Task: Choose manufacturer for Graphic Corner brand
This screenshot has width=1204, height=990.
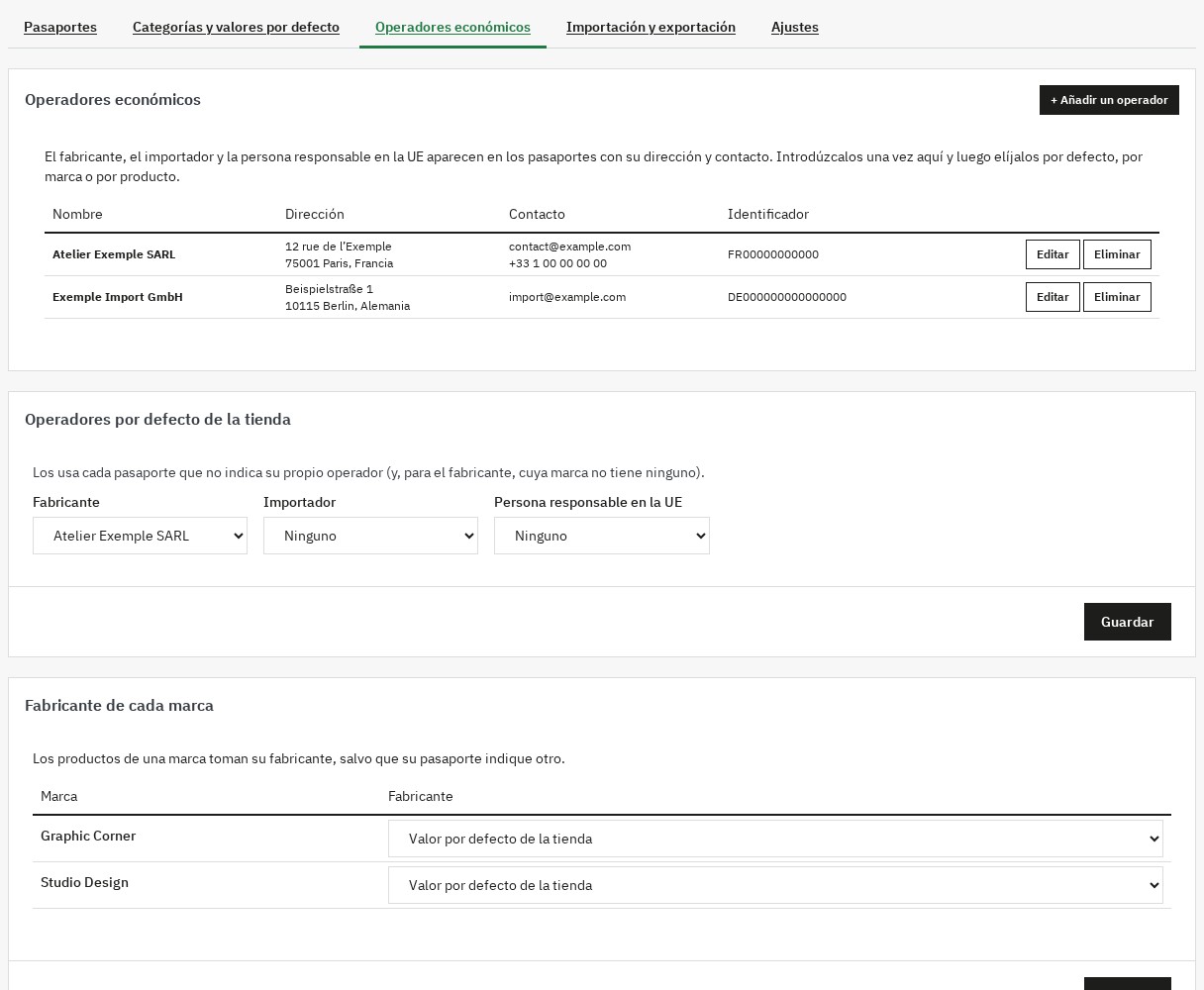Action: click(775, 839)
